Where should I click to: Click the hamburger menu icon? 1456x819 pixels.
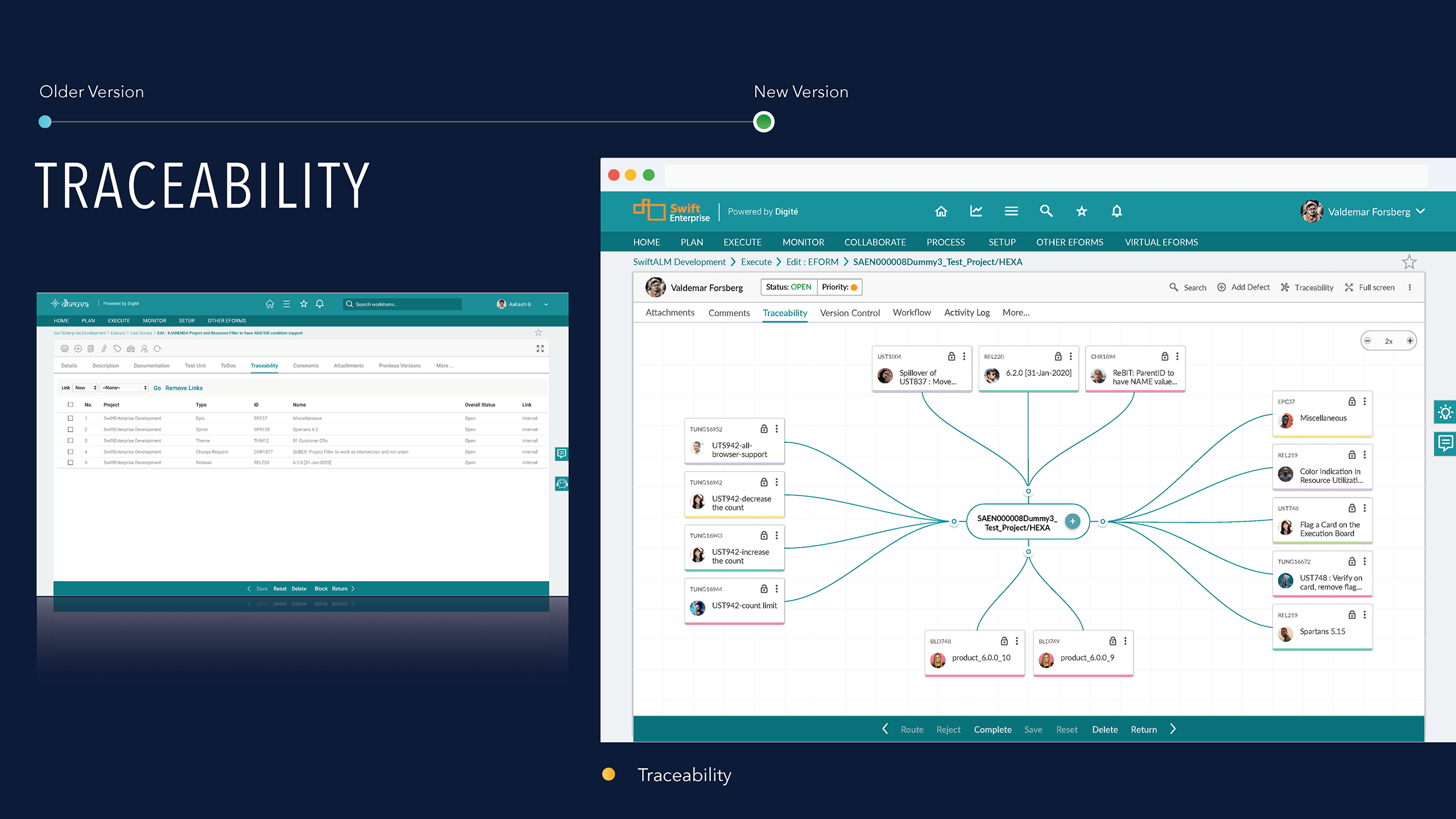[1011, 211]
